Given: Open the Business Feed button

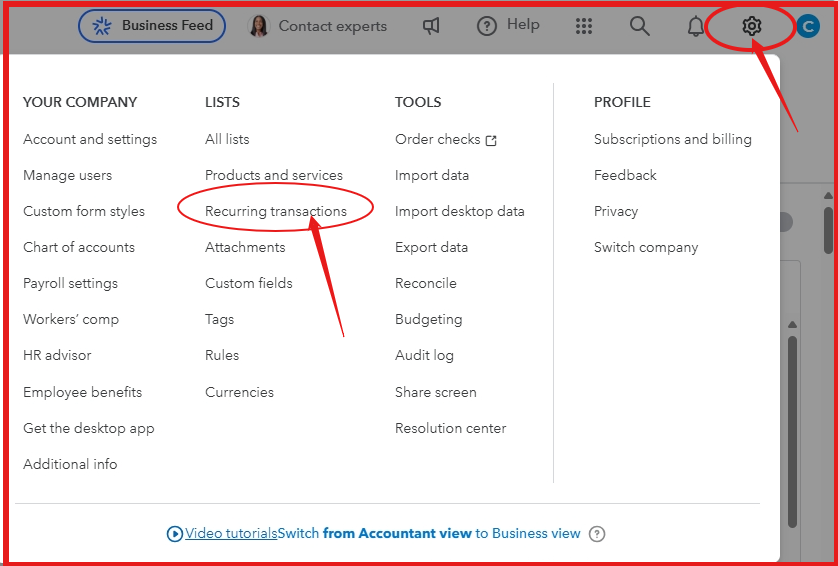Looking at the screenshot, I should [x=152, y=25].
